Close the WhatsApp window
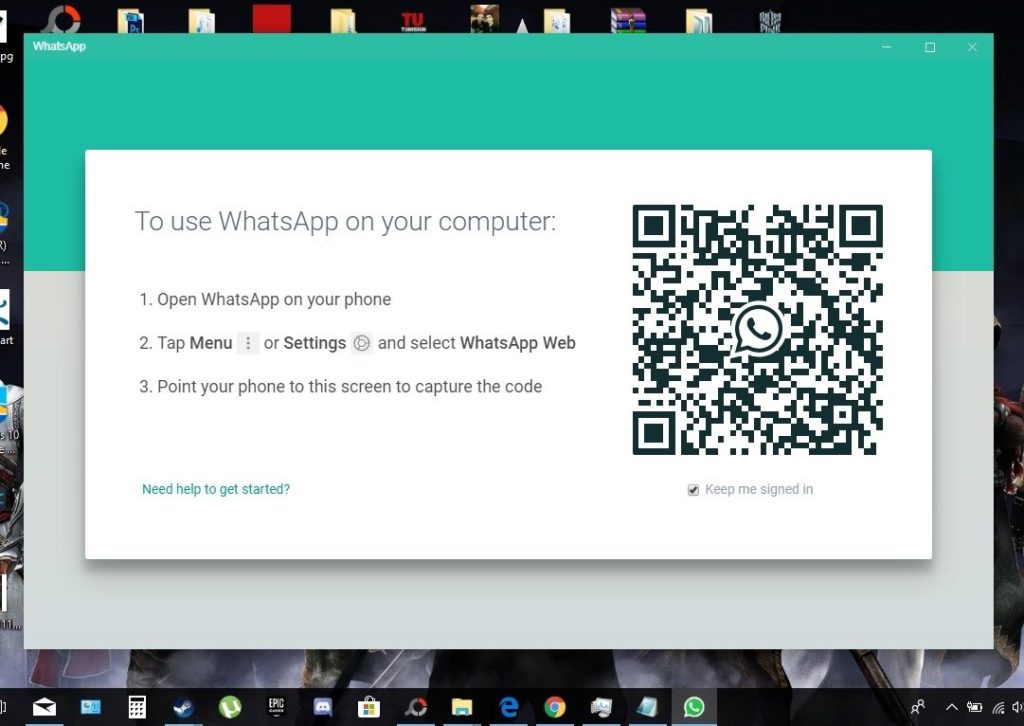This screenshot has width=1024, height=726. click(x=972, y=47)
